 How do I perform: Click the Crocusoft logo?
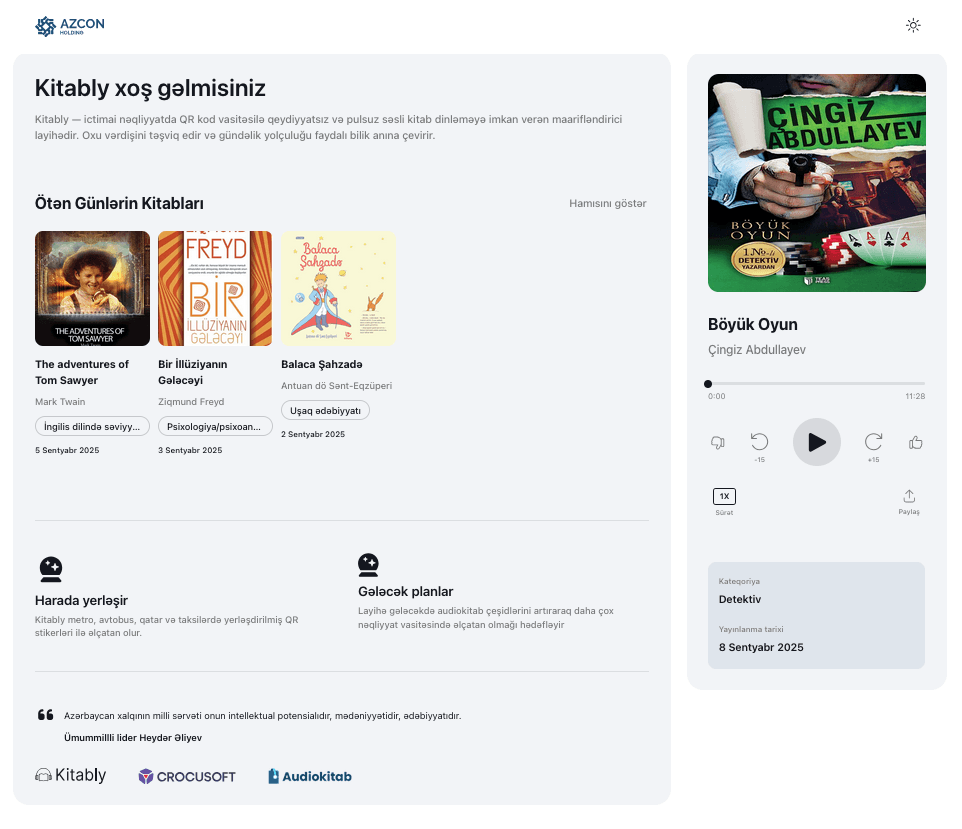187,776
